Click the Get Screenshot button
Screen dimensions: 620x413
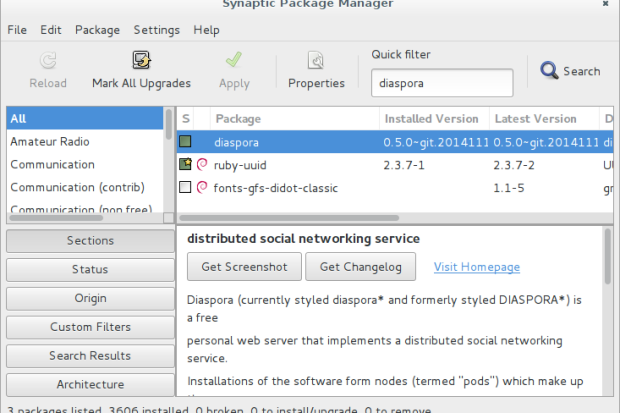(x=244, y=267)
